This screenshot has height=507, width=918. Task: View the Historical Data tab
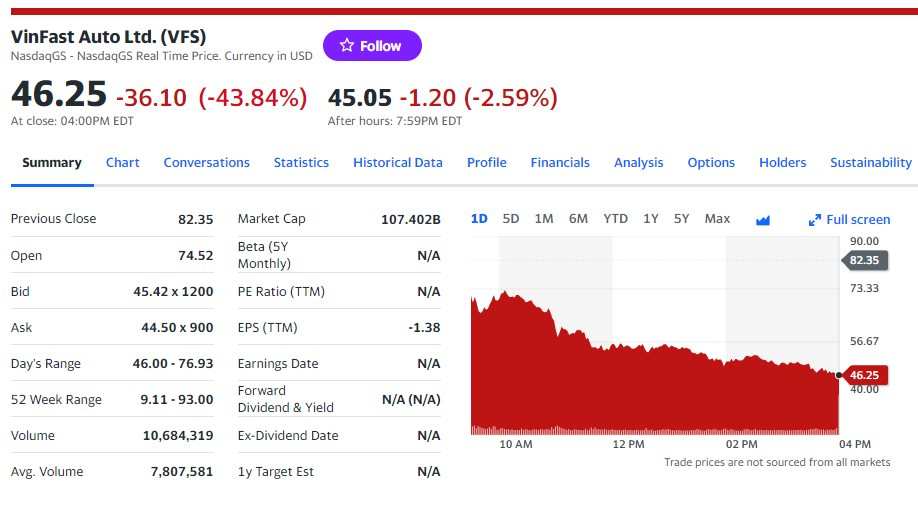[x=398, y=163]
